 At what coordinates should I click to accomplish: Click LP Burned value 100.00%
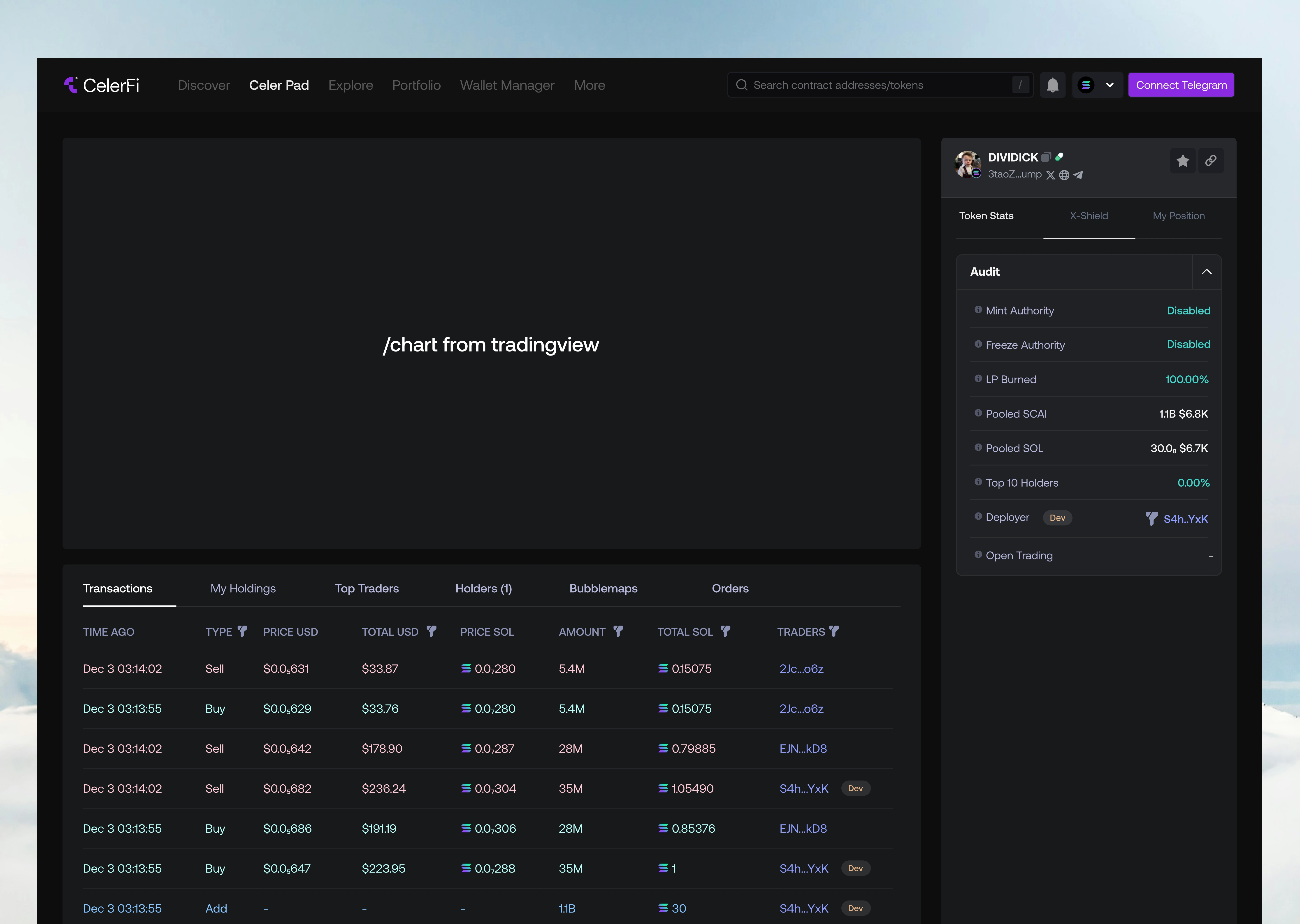click(1187, 379)
